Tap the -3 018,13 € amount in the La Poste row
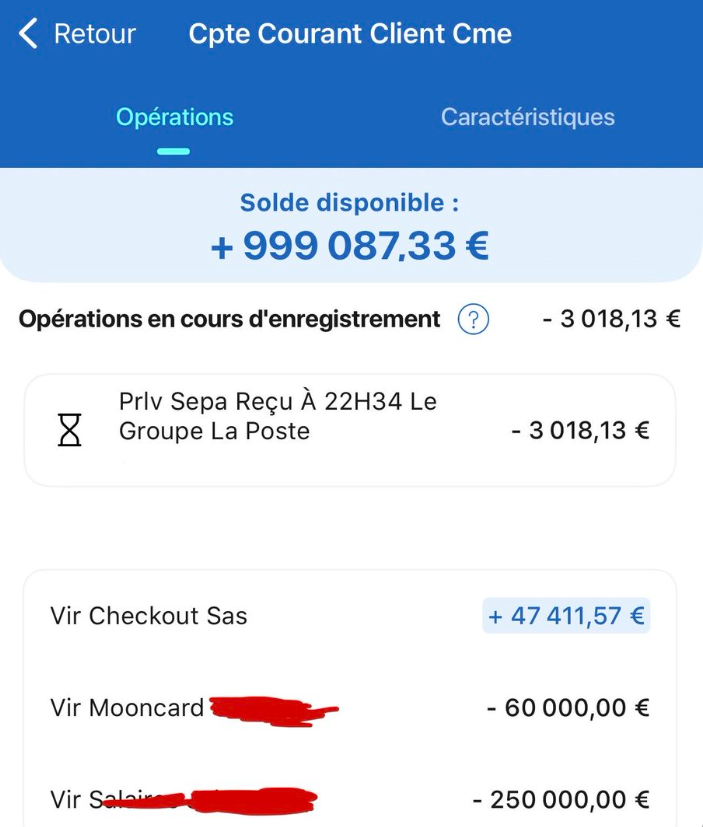This screenshot has width=703, height=827. tap(580, 431)
